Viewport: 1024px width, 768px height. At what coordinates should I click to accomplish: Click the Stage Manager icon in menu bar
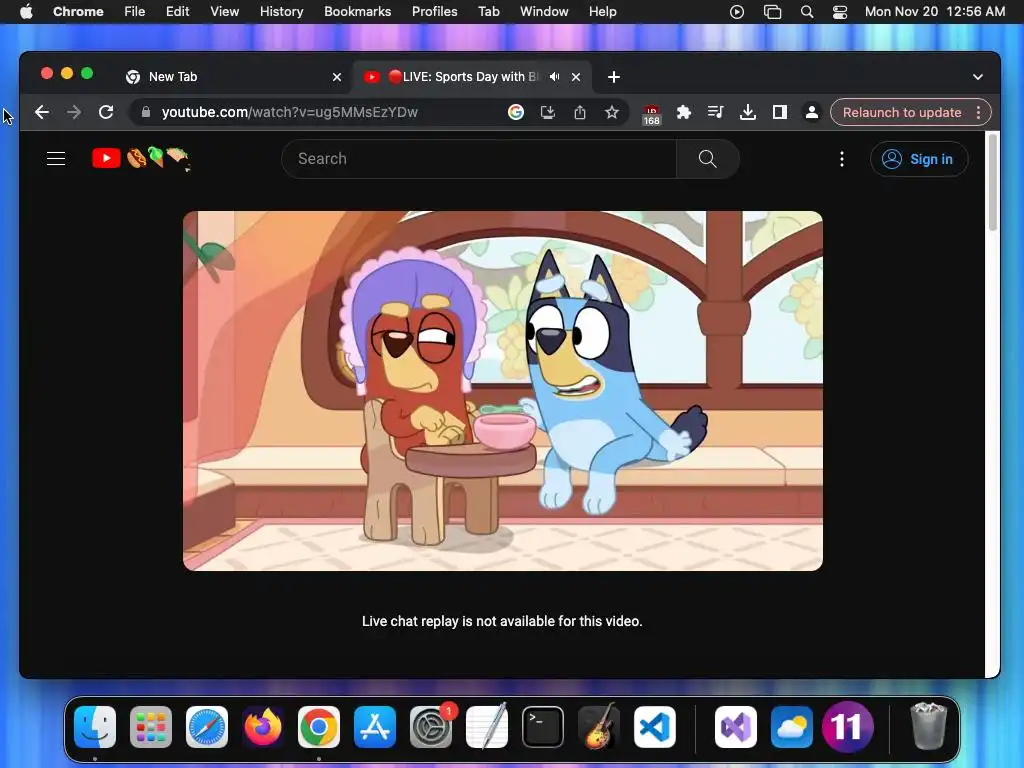(x=773, y=12)
